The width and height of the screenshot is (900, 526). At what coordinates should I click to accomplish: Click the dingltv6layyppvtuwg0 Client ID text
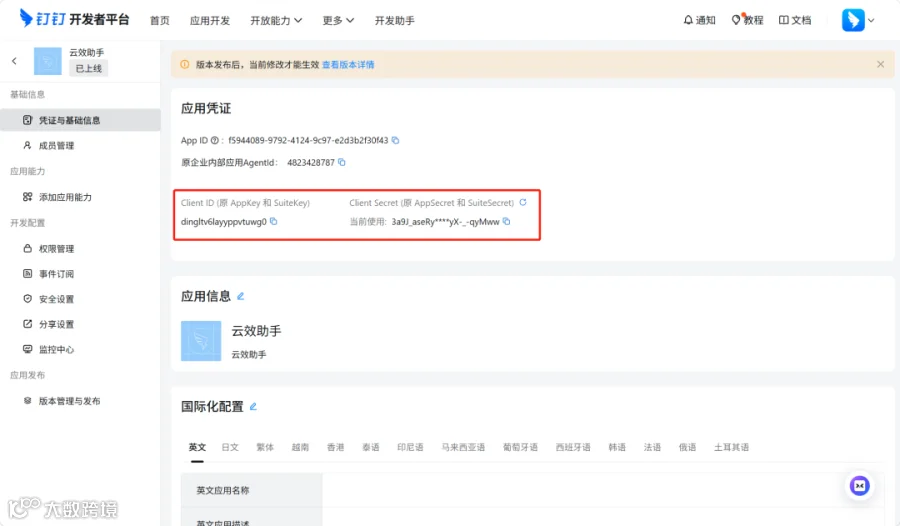click(x=224, y=222)
